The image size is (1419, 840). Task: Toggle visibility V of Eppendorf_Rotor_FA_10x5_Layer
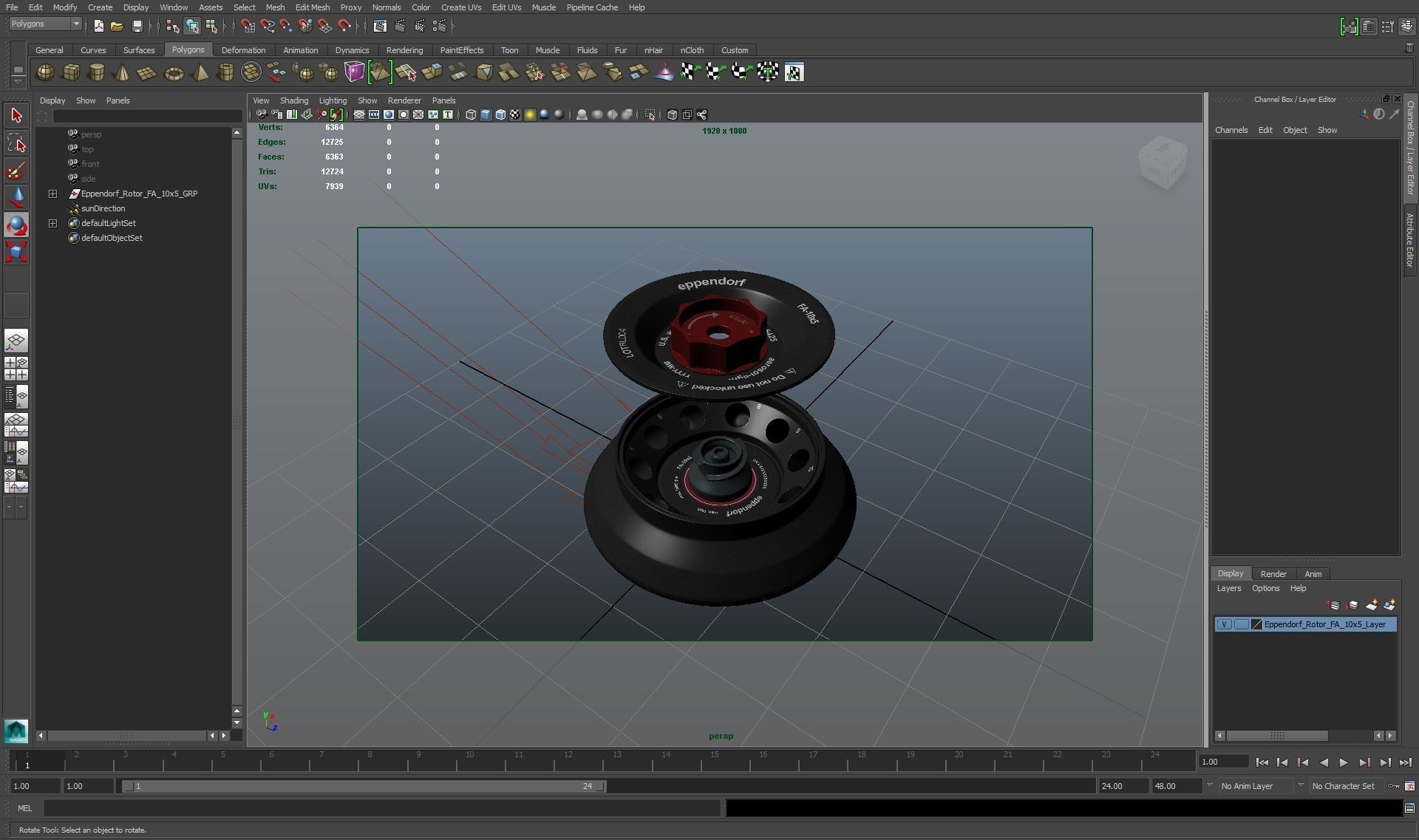click(x=1224, y=624)
